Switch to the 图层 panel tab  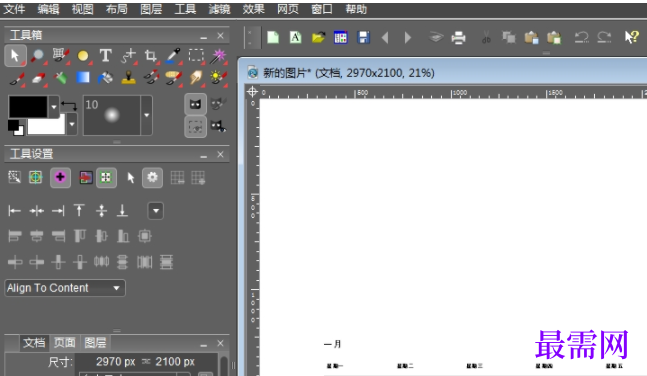95,343
